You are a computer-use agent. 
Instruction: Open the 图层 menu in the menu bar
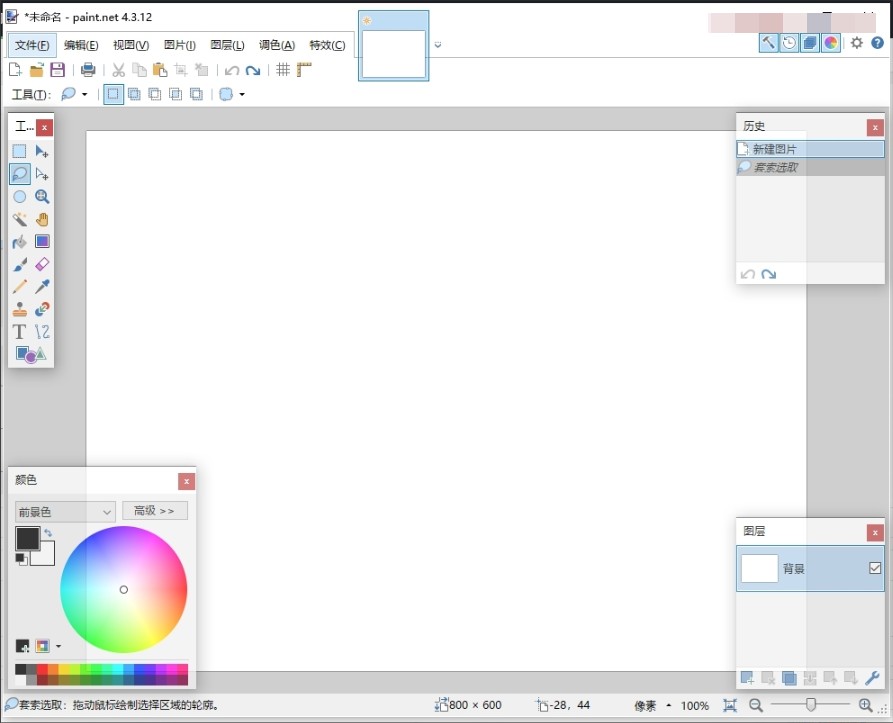point(227,45)
